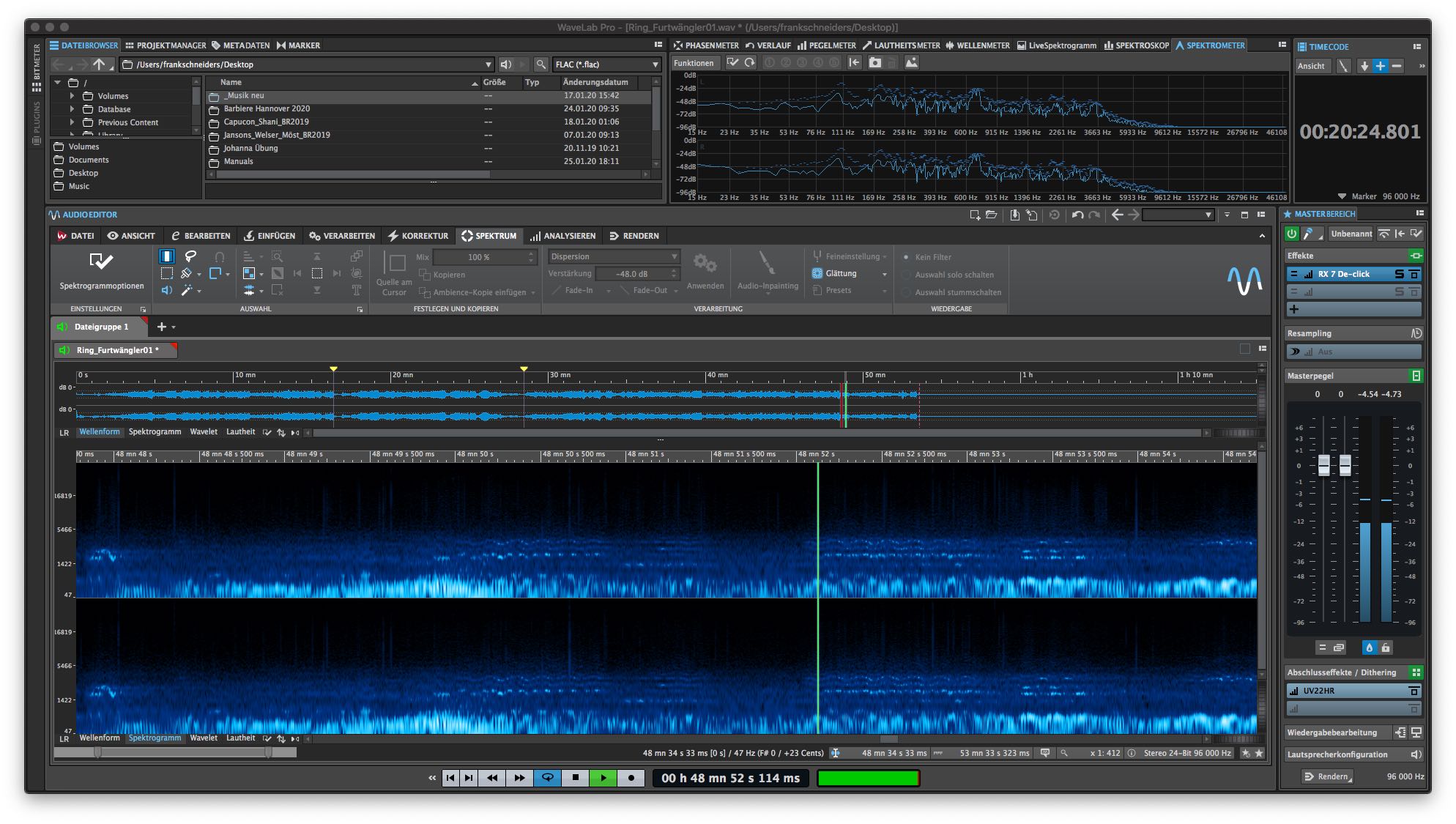The width and height of the screenshot is (1456, 824).
Task: Add new effect slot with plus icon
Action: coord(1294,309)
